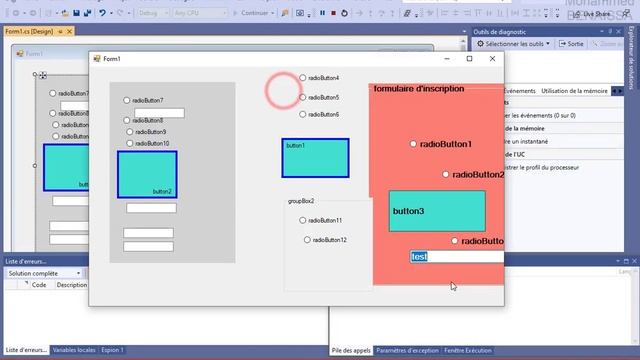640x360 pixels.
Task: Open the Pile des appels tab
Action: (x=351, y=350)
